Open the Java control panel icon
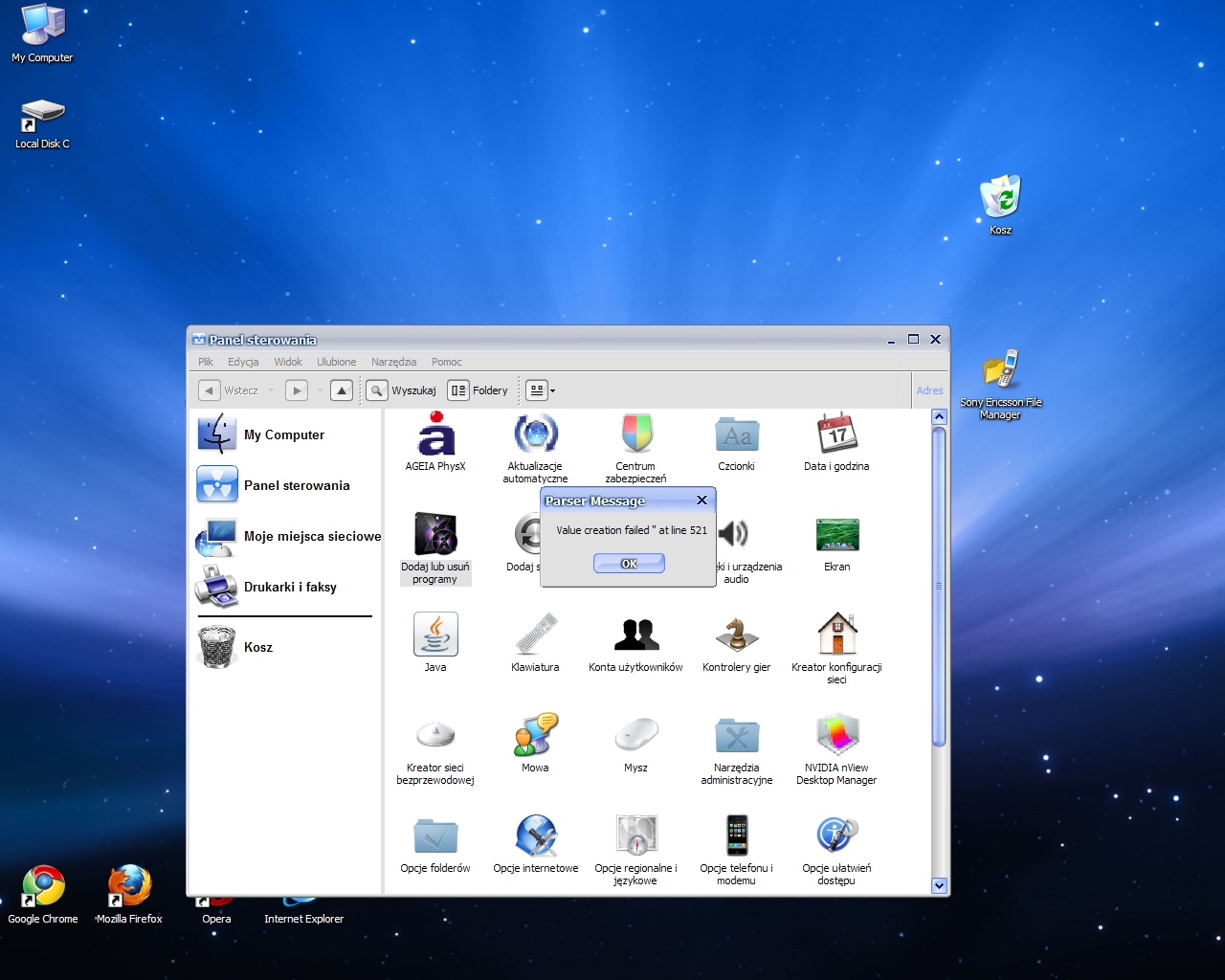This screenshot has width=1225, height=980. [x=435, y=635]
